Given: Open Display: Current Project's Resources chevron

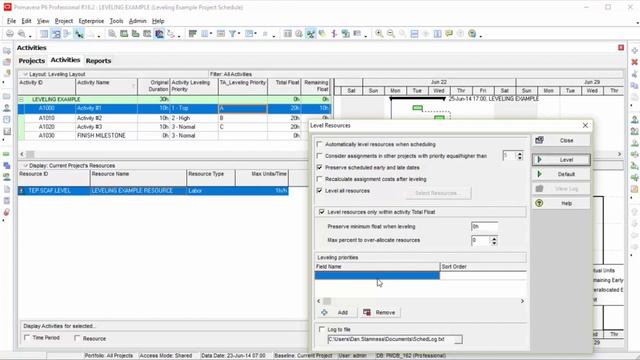Looking at the screenshot, I should (x=25, y=166).
